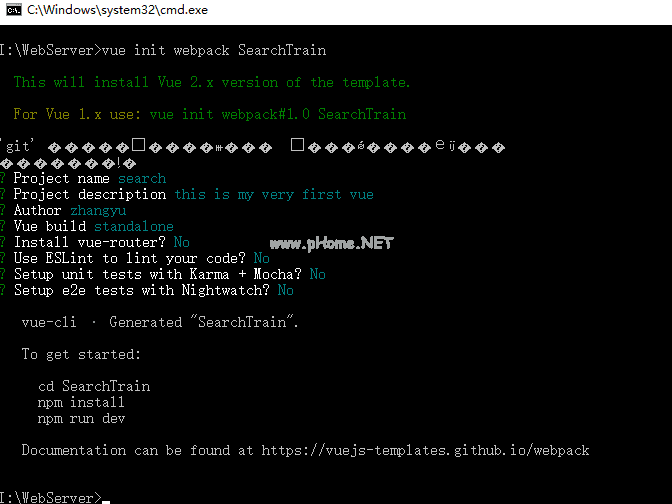Click the project name answer 'search'

pos(142,178)
